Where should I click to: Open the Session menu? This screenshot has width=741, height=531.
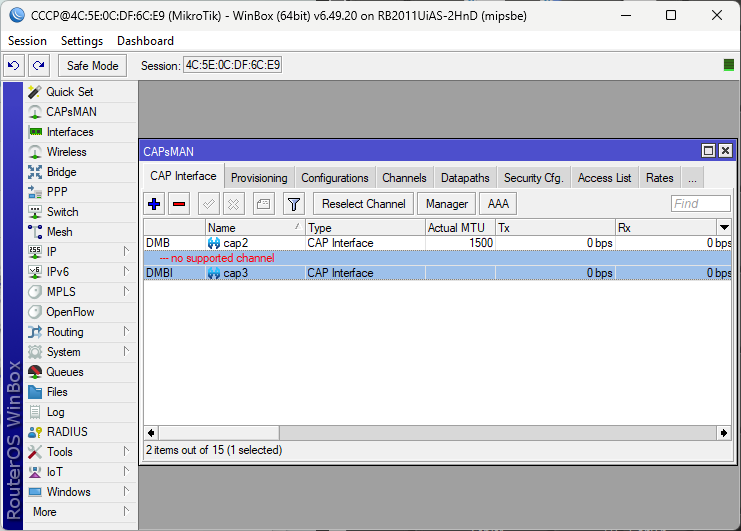pyautogui.click(x=27, y=41)
